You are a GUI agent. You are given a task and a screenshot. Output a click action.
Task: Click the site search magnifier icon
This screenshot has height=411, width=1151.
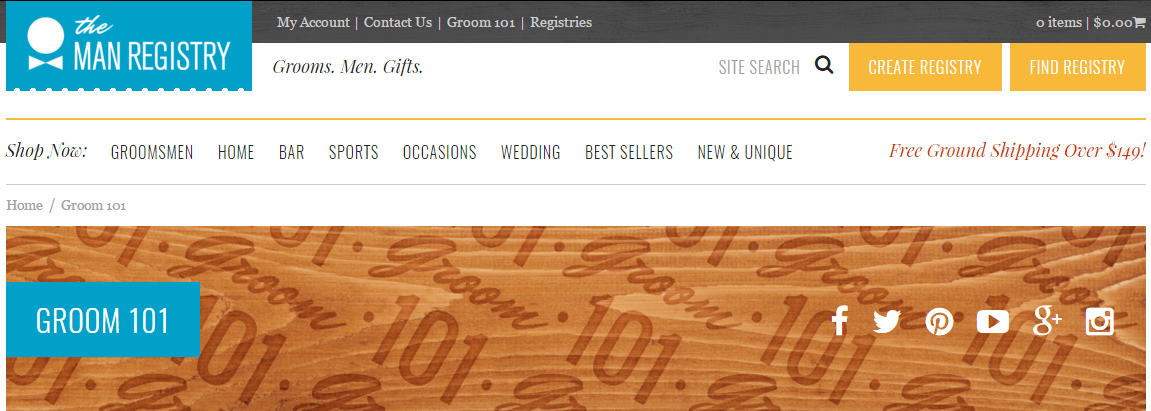pyautogui.click(x=824, y=66)
